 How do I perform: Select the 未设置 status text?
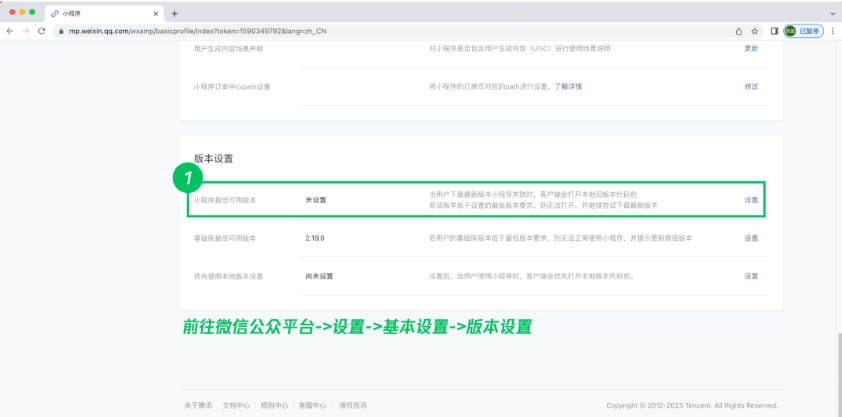(316, 200)
